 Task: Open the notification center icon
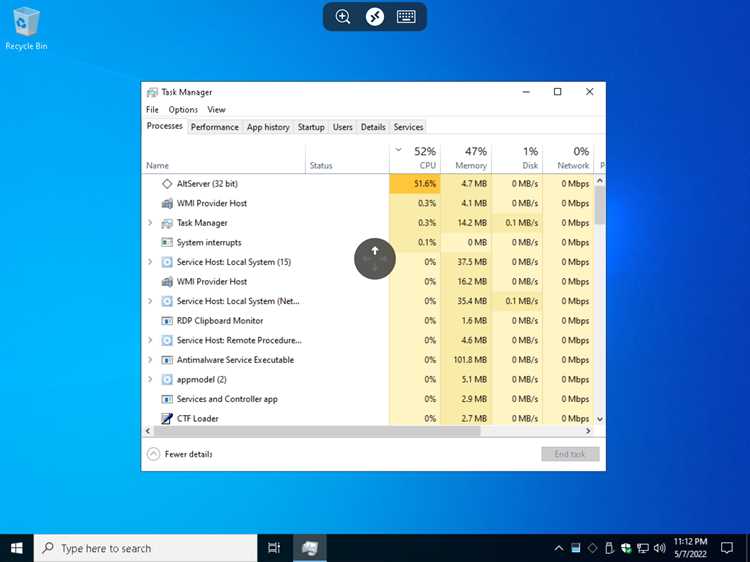click(x=727, y=548)
